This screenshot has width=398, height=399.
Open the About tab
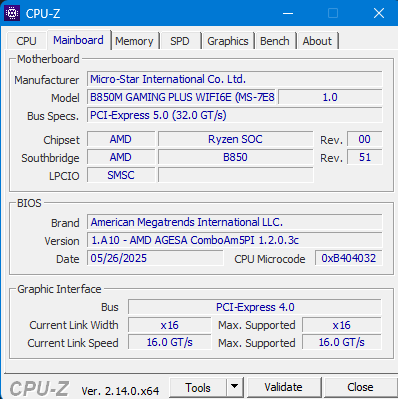point(317,41)
